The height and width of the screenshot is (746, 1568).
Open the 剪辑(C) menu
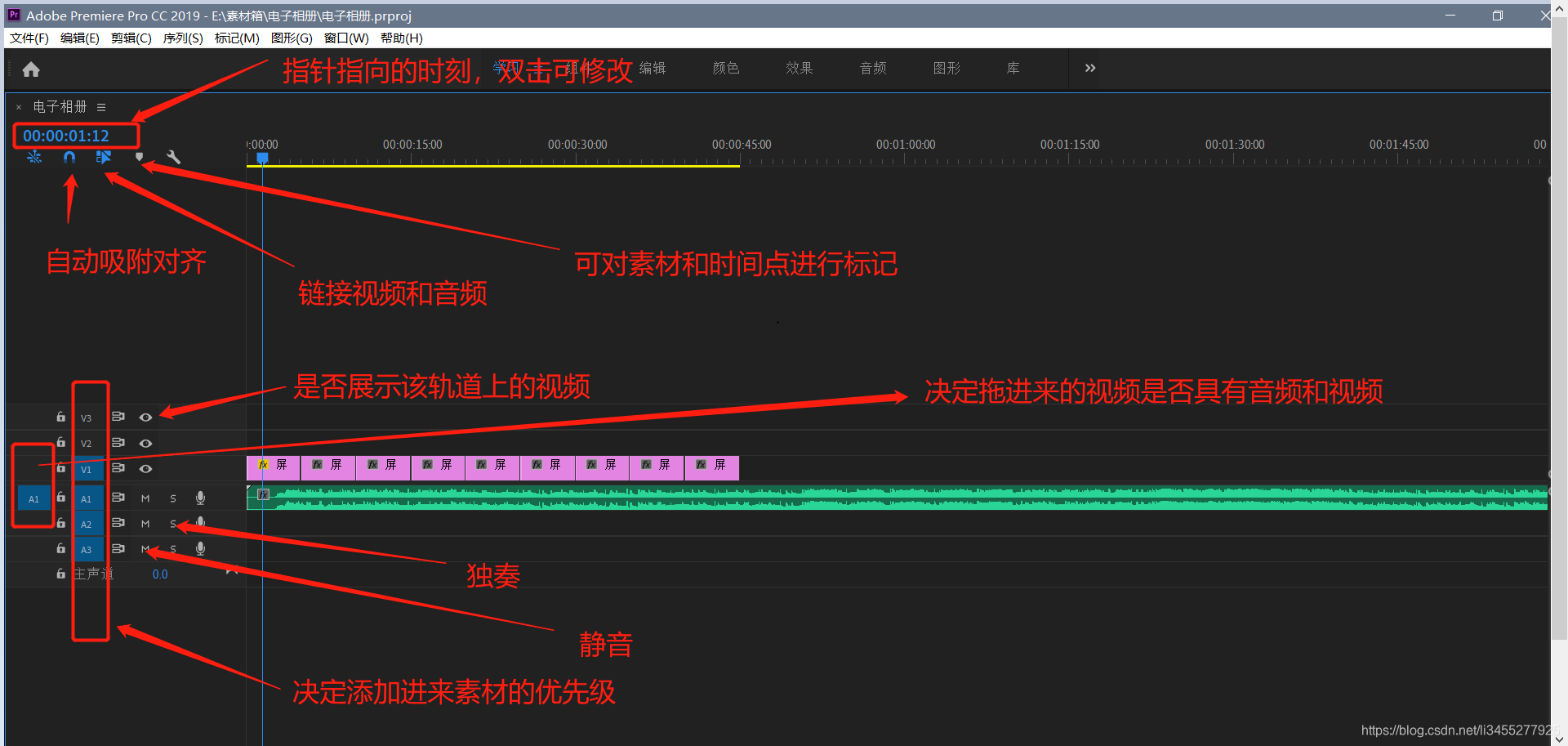131,38
